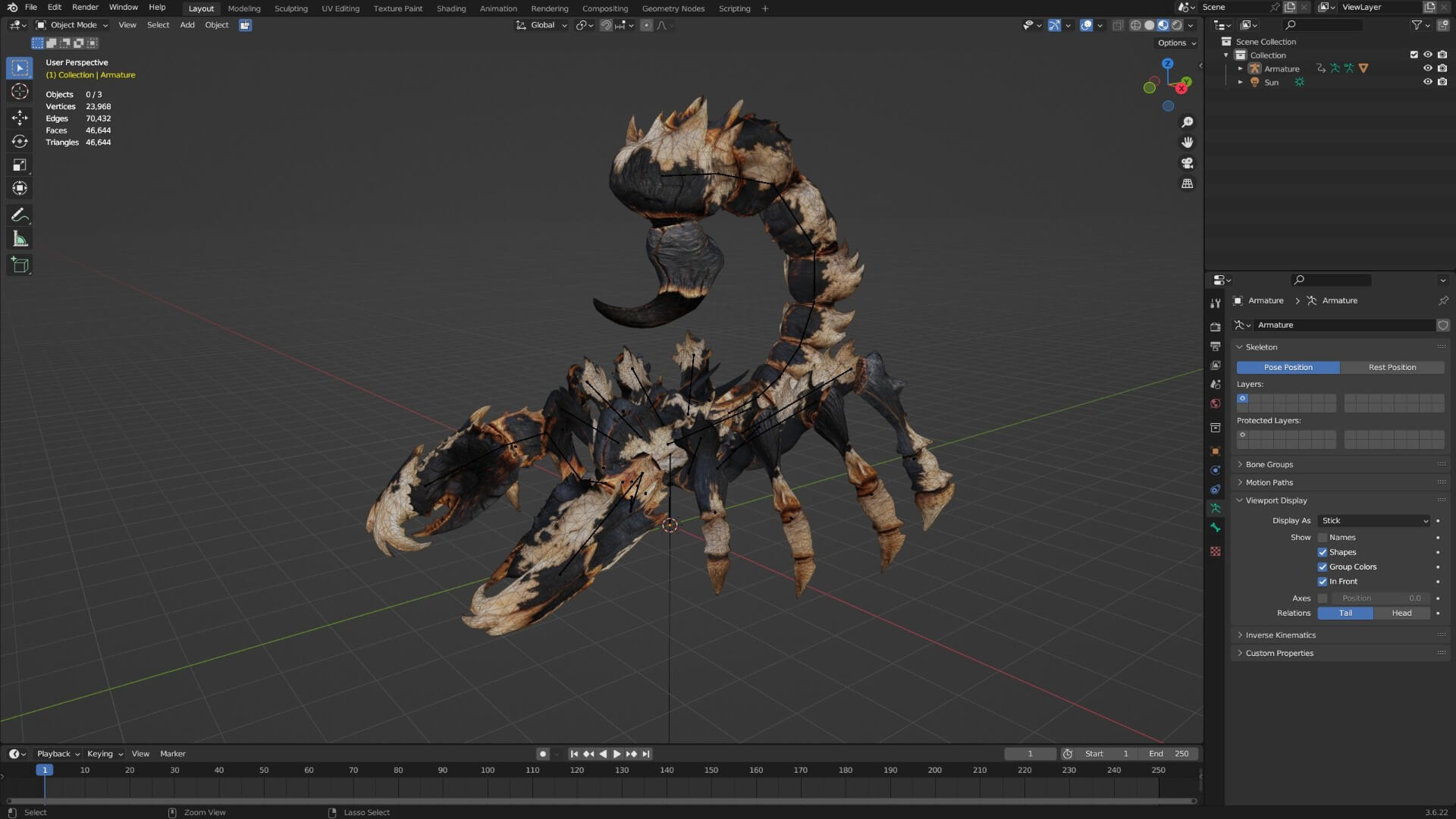Click the Pose Position button
The image size is (1456, 819).
pyautogui.click(x=1288, y=368)
